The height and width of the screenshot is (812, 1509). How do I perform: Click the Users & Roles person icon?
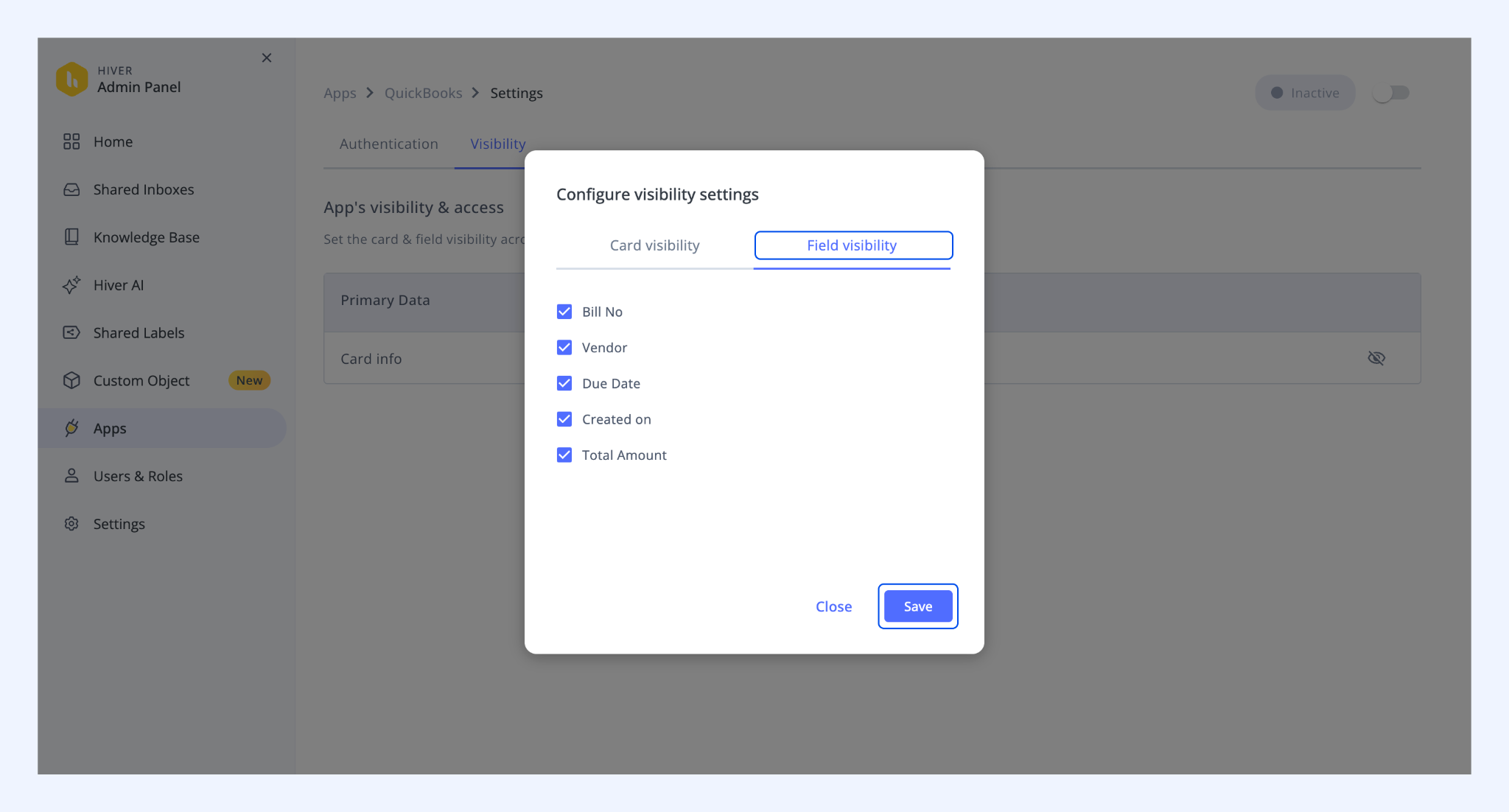(71, 476)
